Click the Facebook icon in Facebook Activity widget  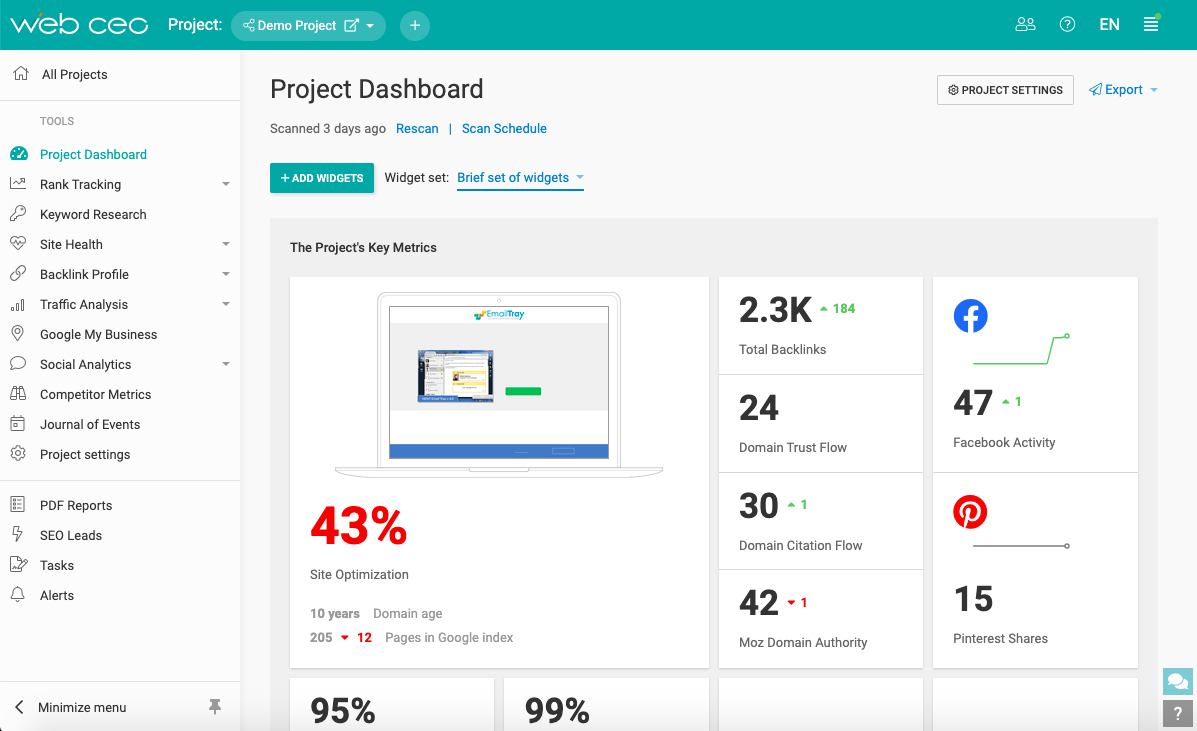coord(970,316)
